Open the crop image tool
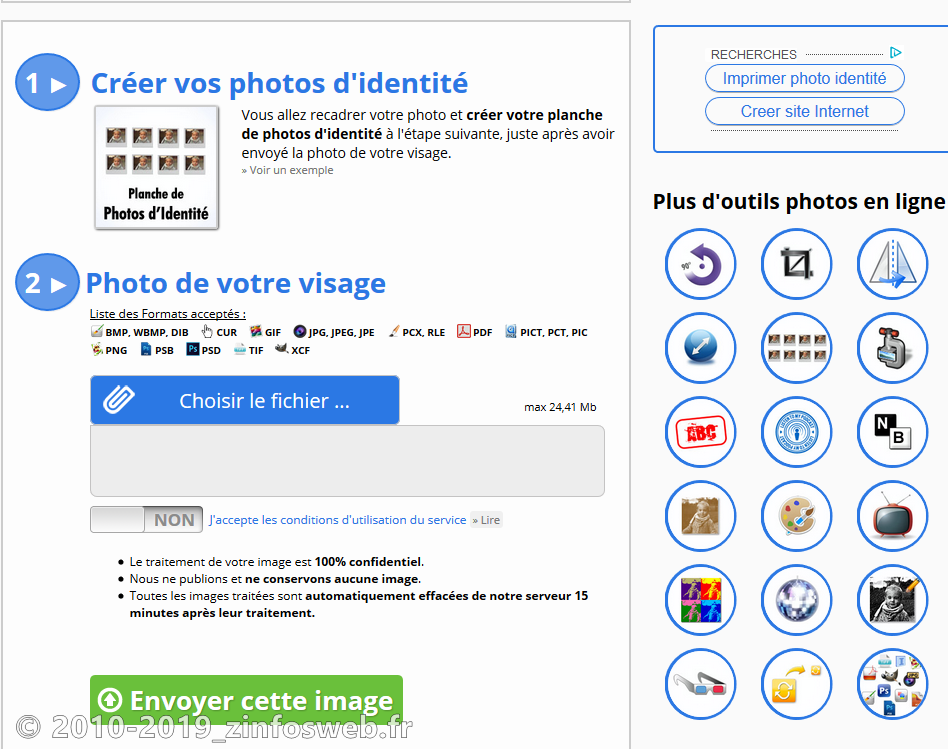The height and width of the screenshot is (749, 948). [796, 264]
